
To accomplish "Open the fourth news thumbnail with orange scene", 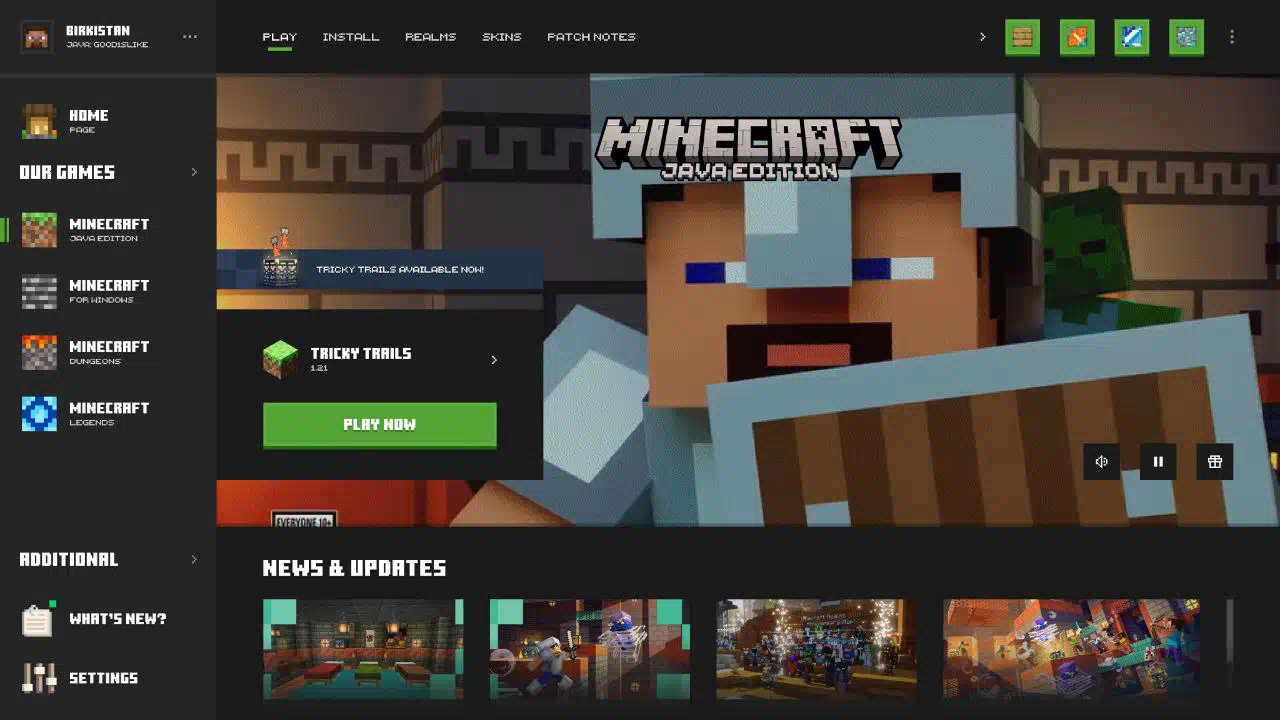I will point(1072,649).
